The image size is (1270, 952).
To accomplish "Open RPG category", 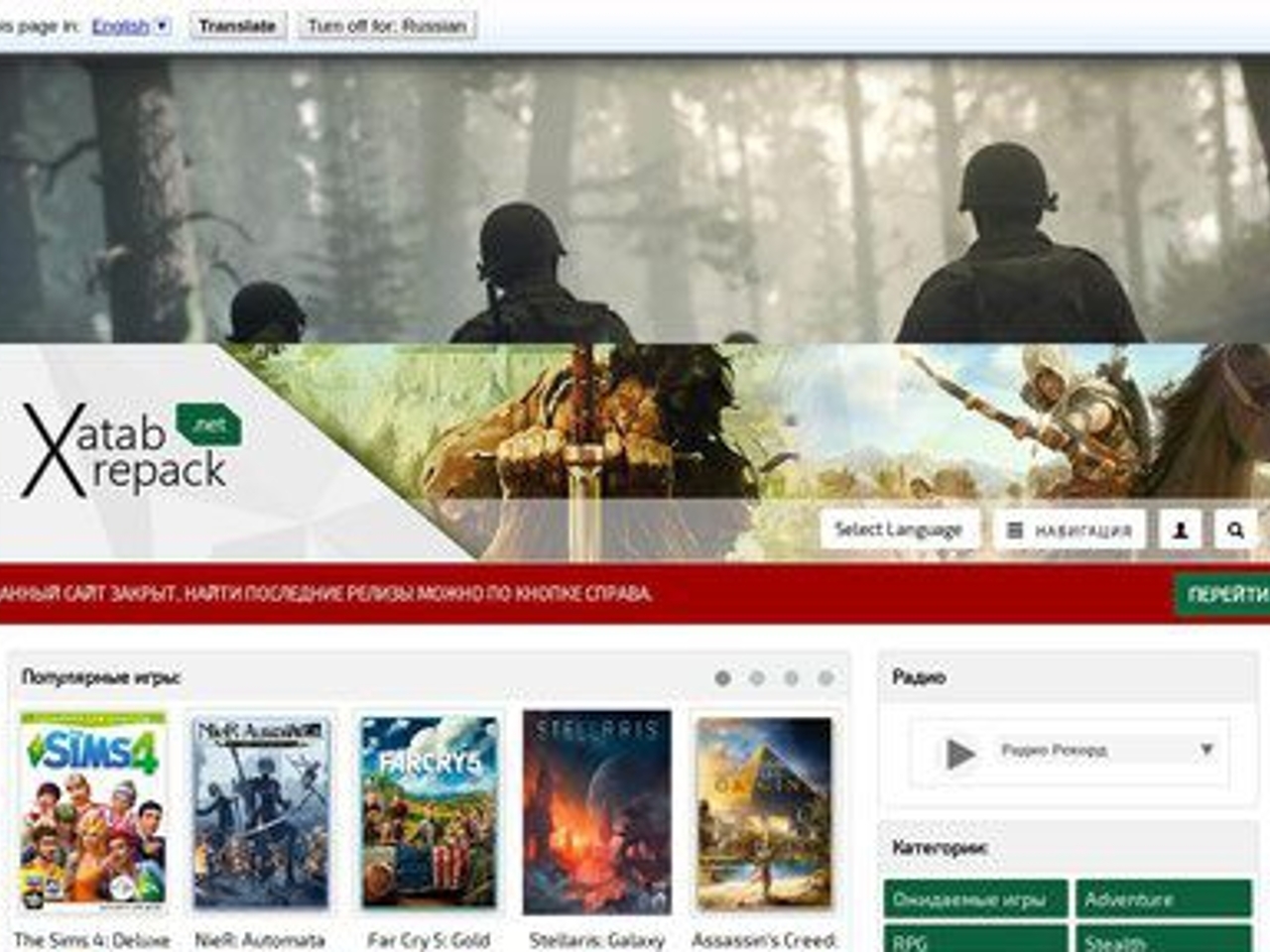I will 975,939.
